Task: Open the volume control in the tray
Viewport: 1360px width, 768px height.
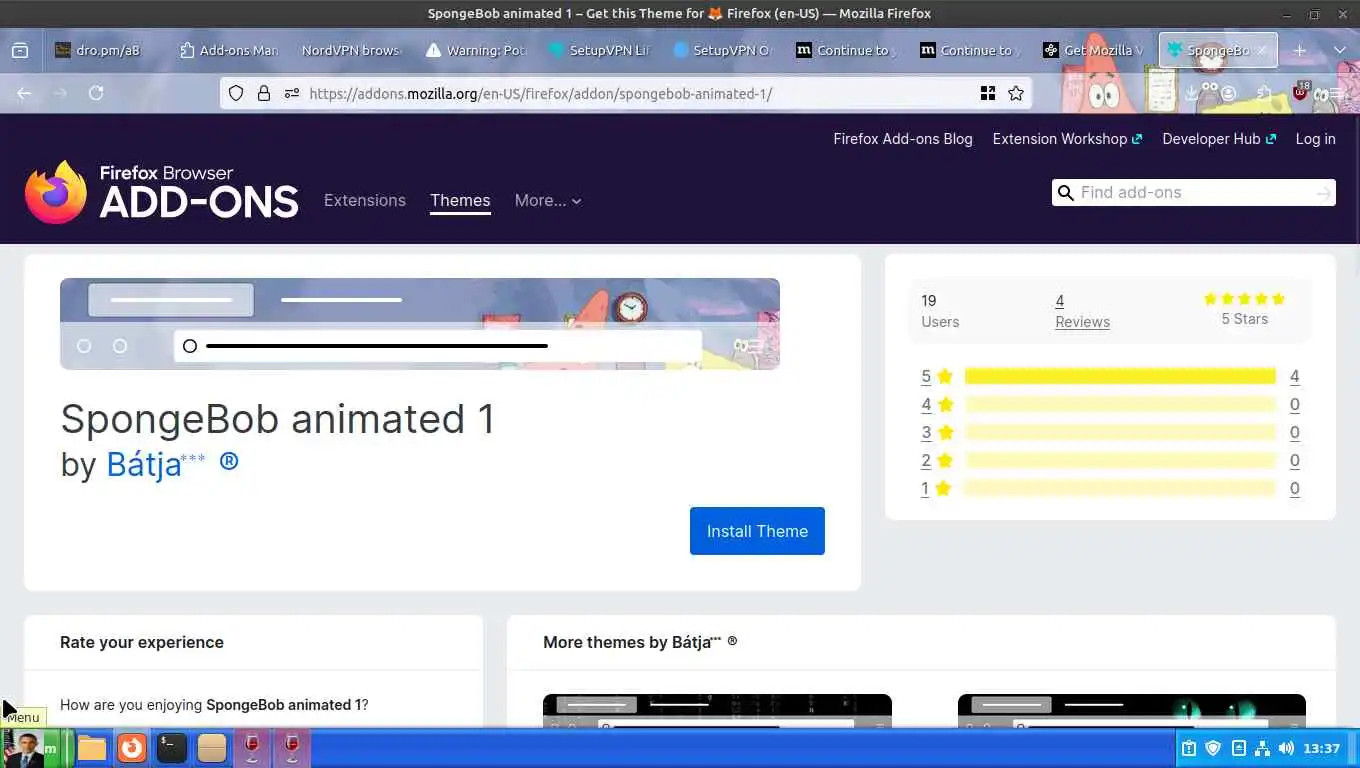Action: coord(1286,748)
